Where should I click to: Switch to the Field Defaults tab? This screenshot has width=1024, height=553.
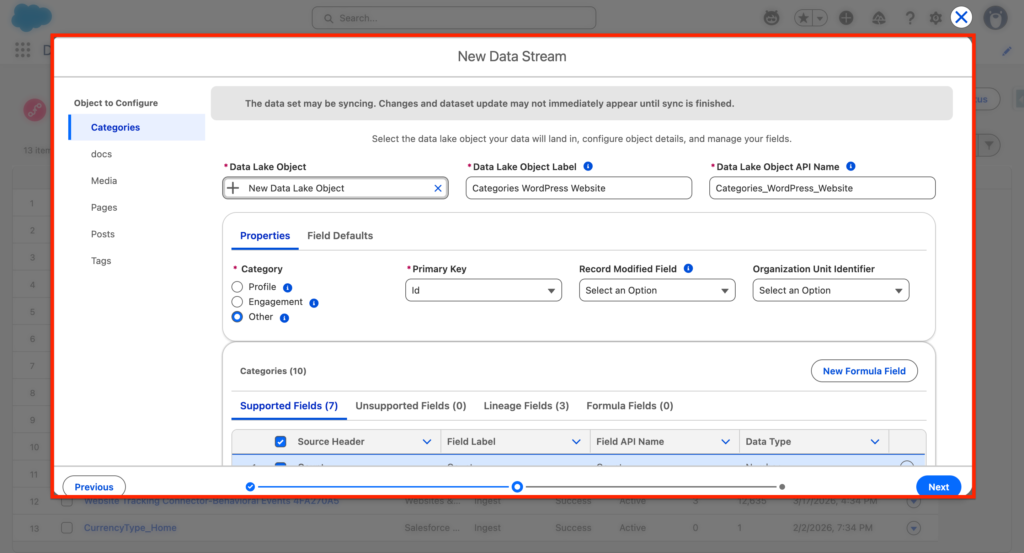(340, 236)
